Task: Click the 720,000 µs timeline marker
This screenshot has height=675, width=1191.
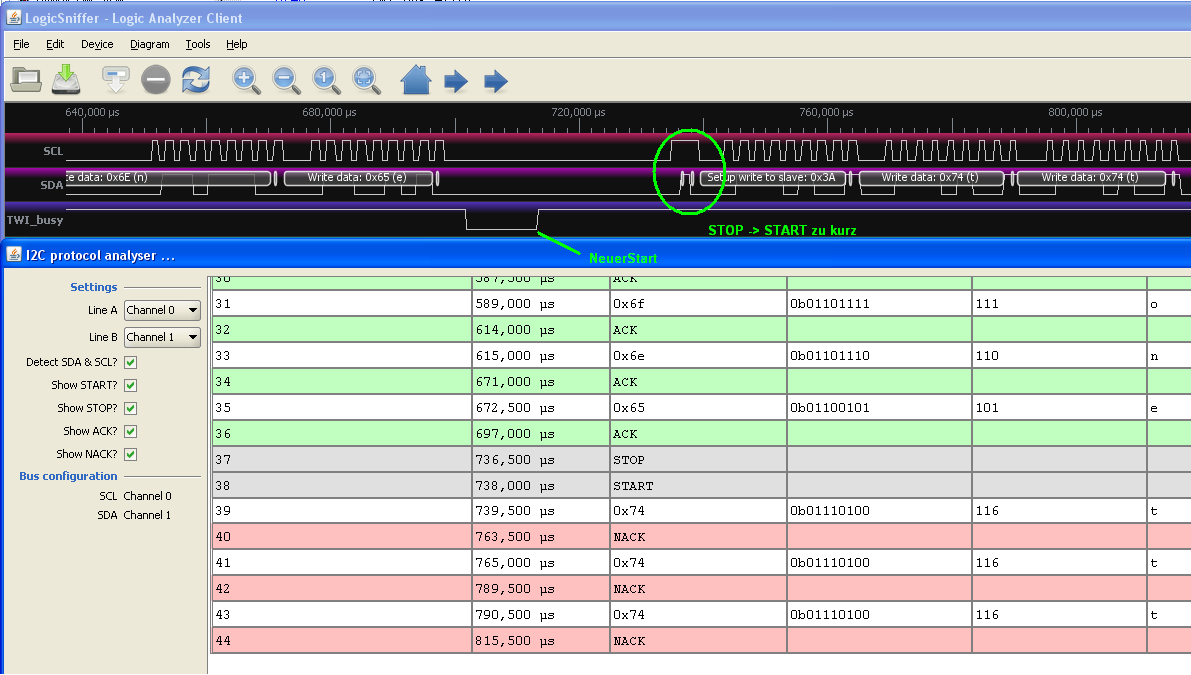Action: pyautogui.click(x=578, y=112)
